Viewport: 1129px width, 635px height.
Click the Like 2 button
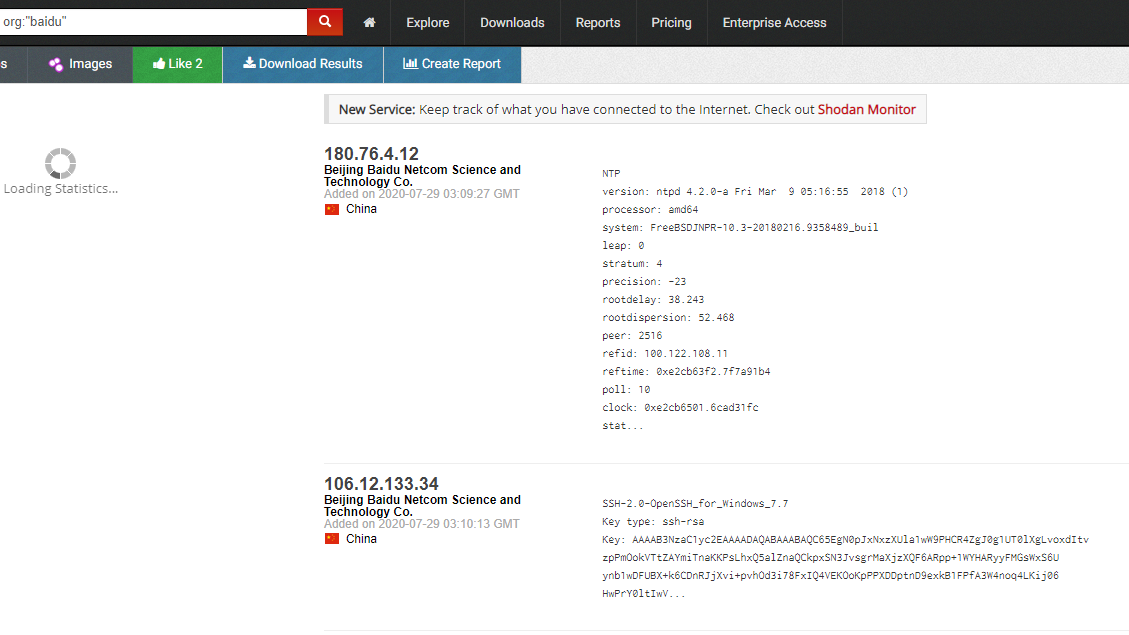pos(177,64)
